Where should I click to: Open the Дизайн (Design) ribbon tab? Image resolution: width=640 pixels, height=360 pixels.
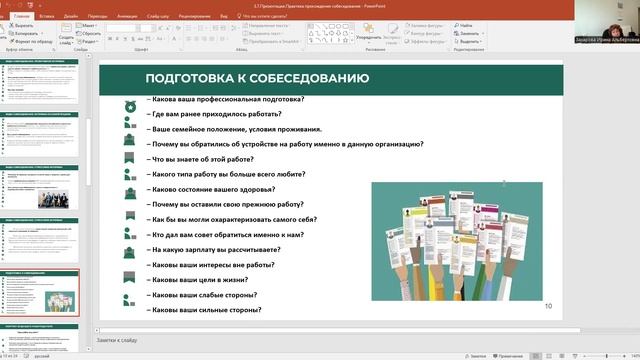[x=71, y=16]
